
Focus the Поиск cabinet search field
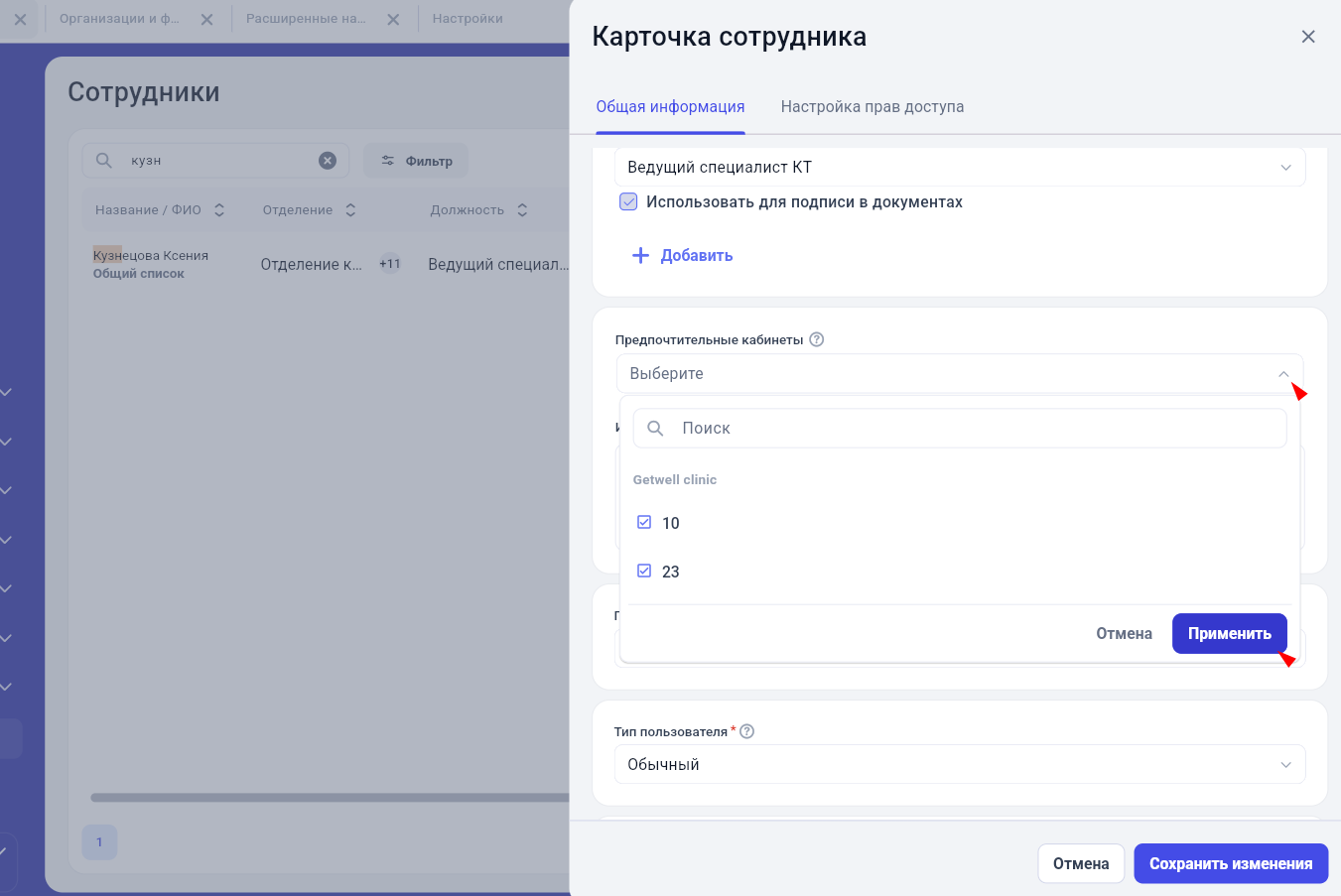point(960,429)
